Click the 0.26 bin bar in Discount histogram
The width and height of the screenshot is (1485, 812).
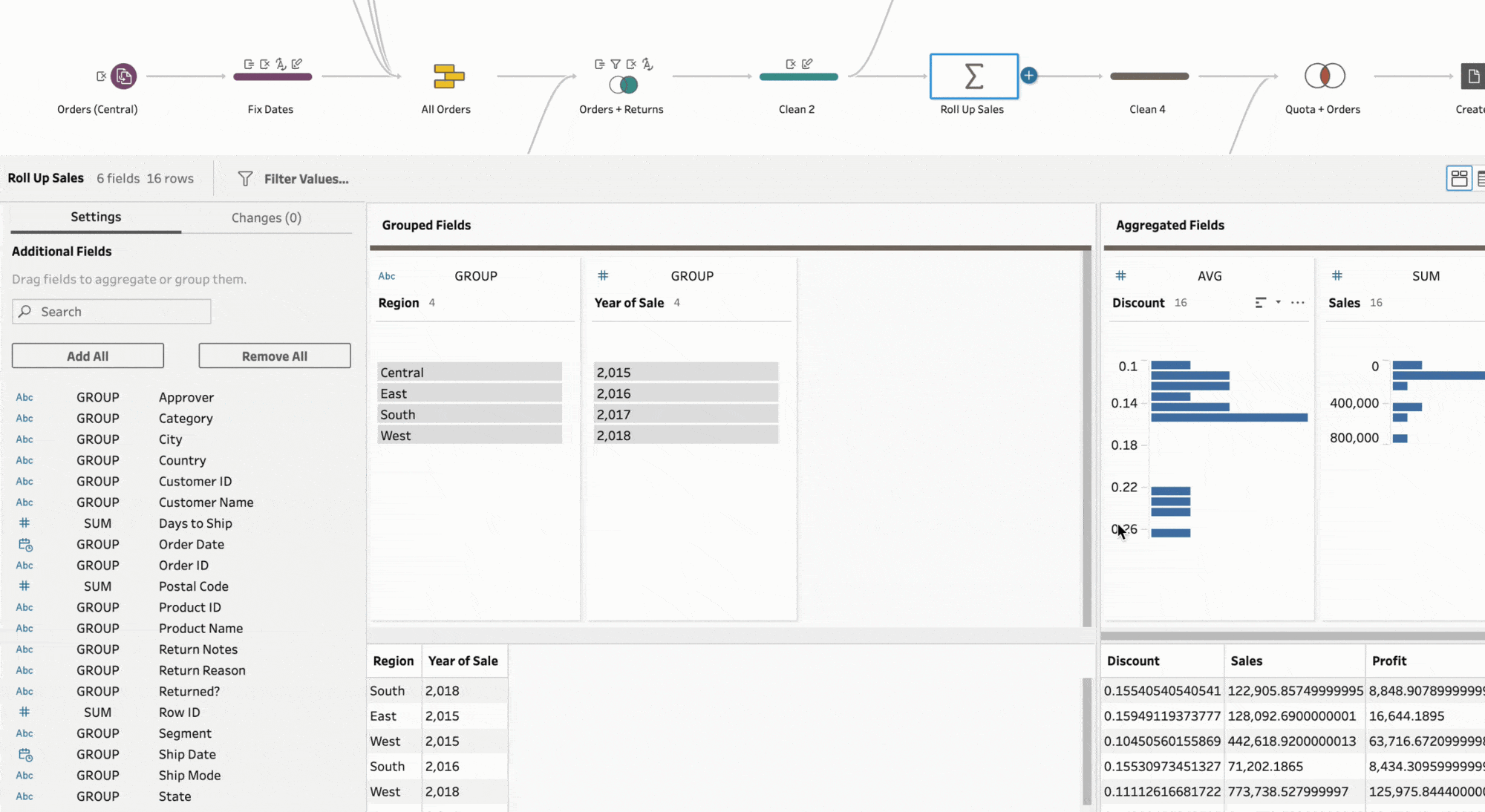1171,533
